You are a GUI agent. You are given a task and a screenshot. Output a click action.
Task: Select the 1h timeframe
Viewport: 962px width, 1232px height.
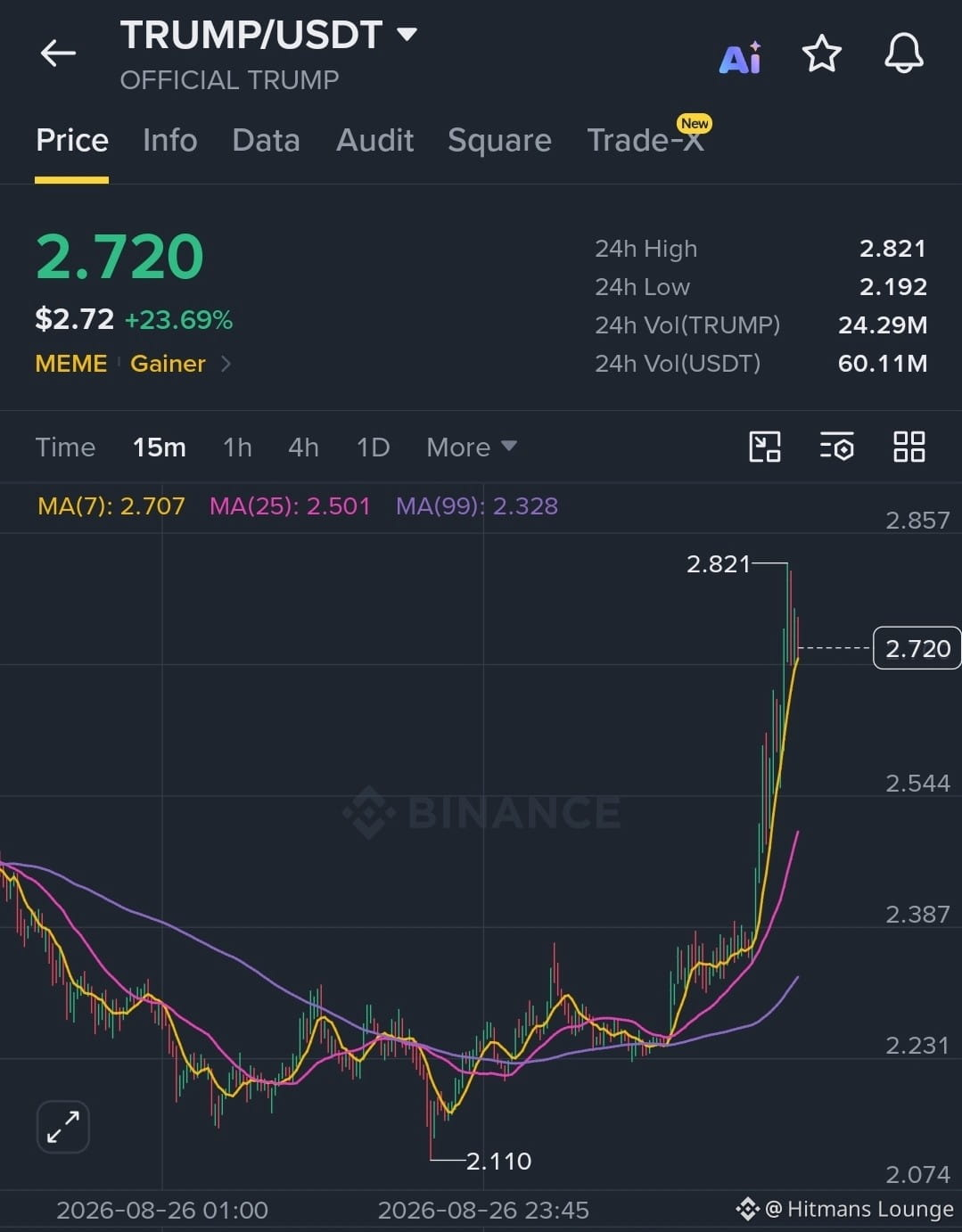237,447
